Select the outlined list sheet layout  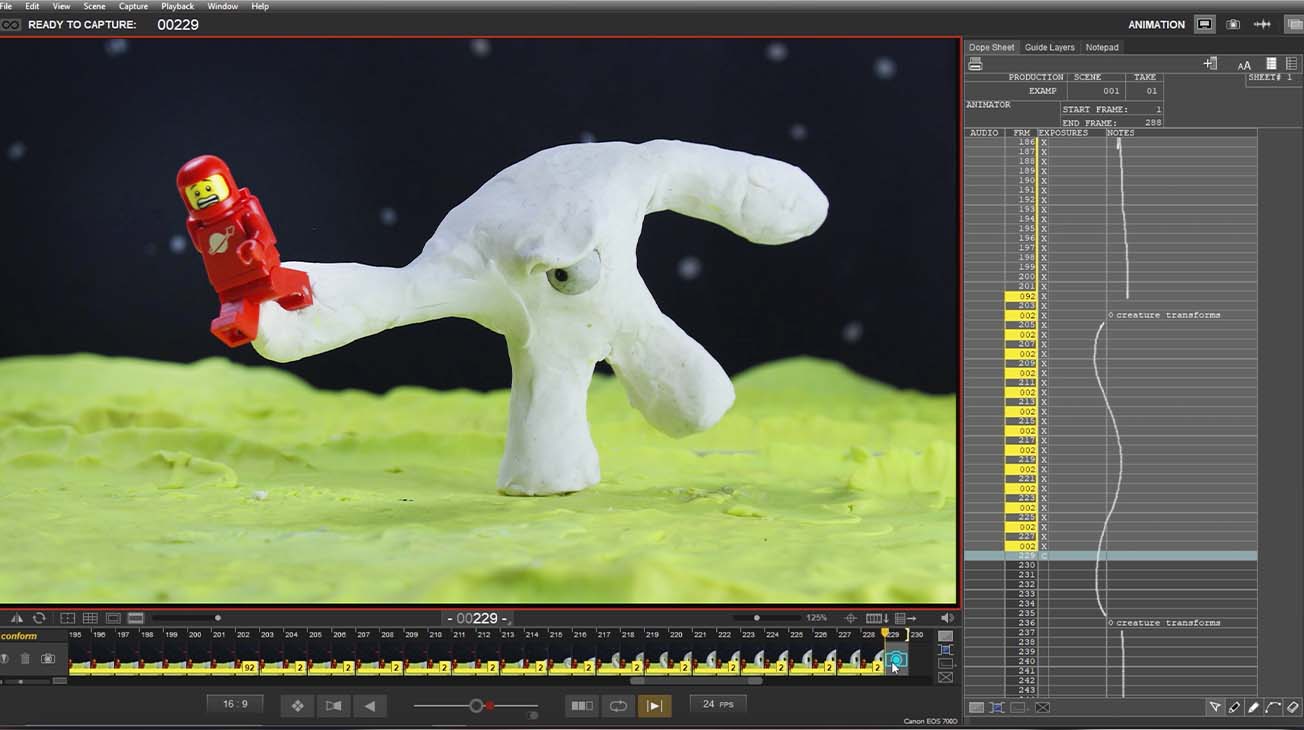[x=1291, y=63]
